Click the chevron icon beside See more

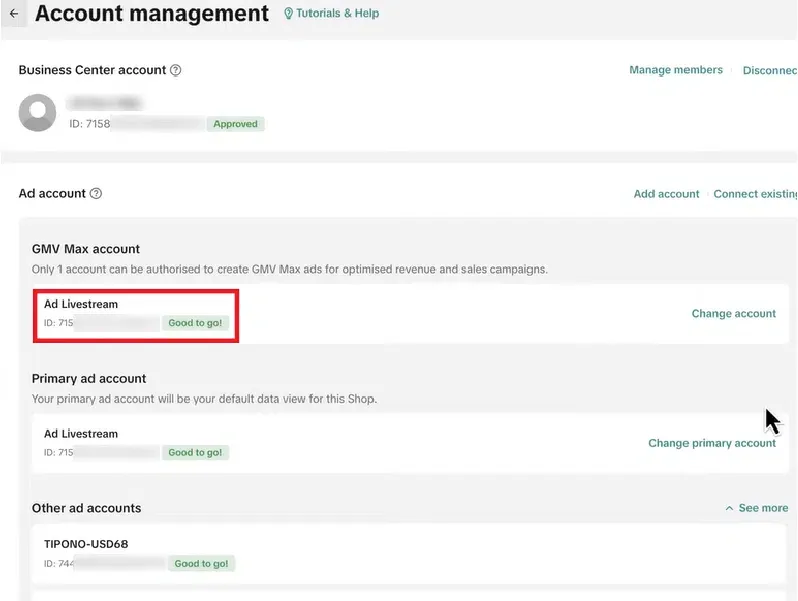tap(729, 509)
